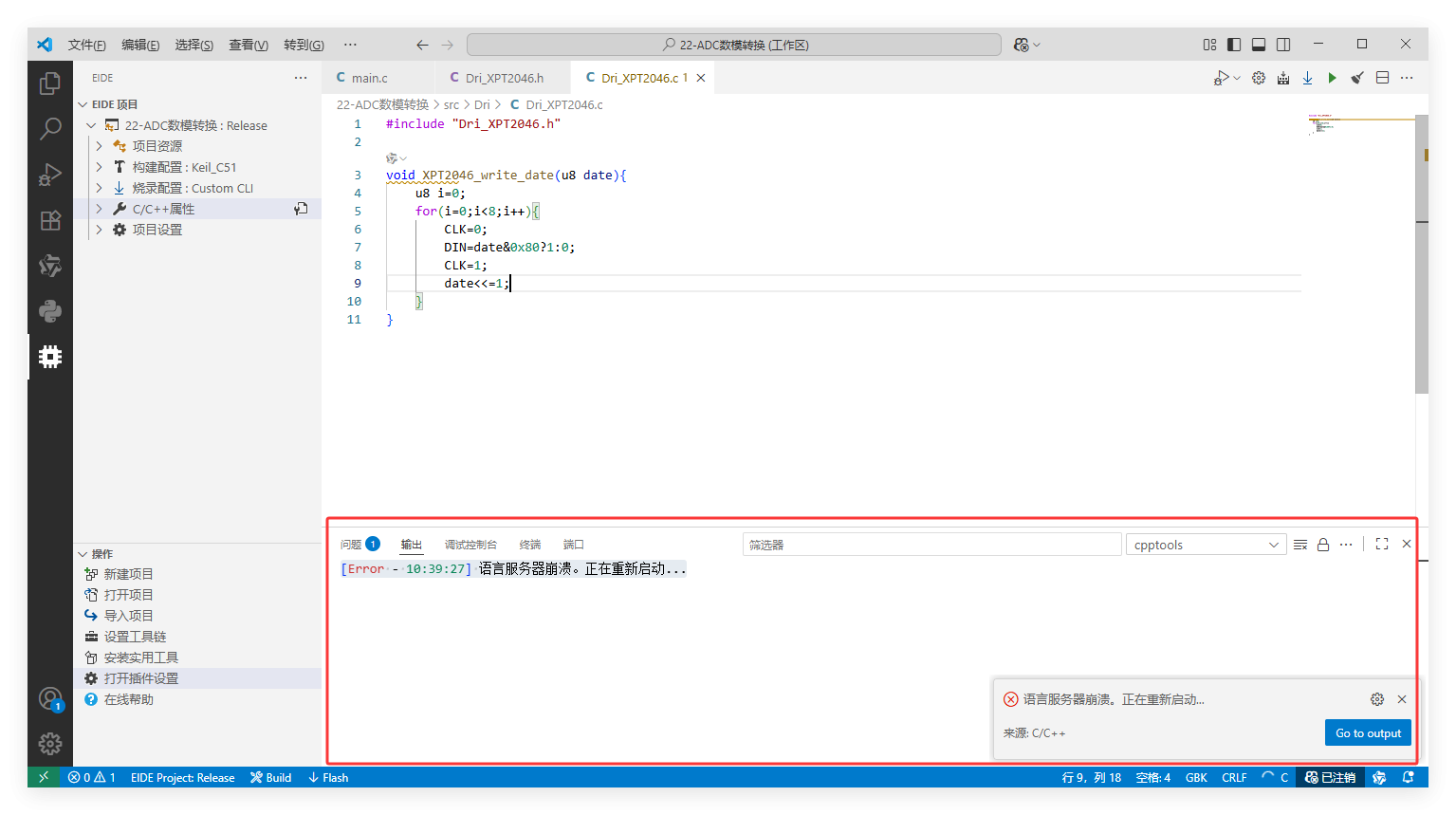The width and height of the screenshot is (1456, 815).
Task: Open the Manage gear in activity bar
Action: 50,744
